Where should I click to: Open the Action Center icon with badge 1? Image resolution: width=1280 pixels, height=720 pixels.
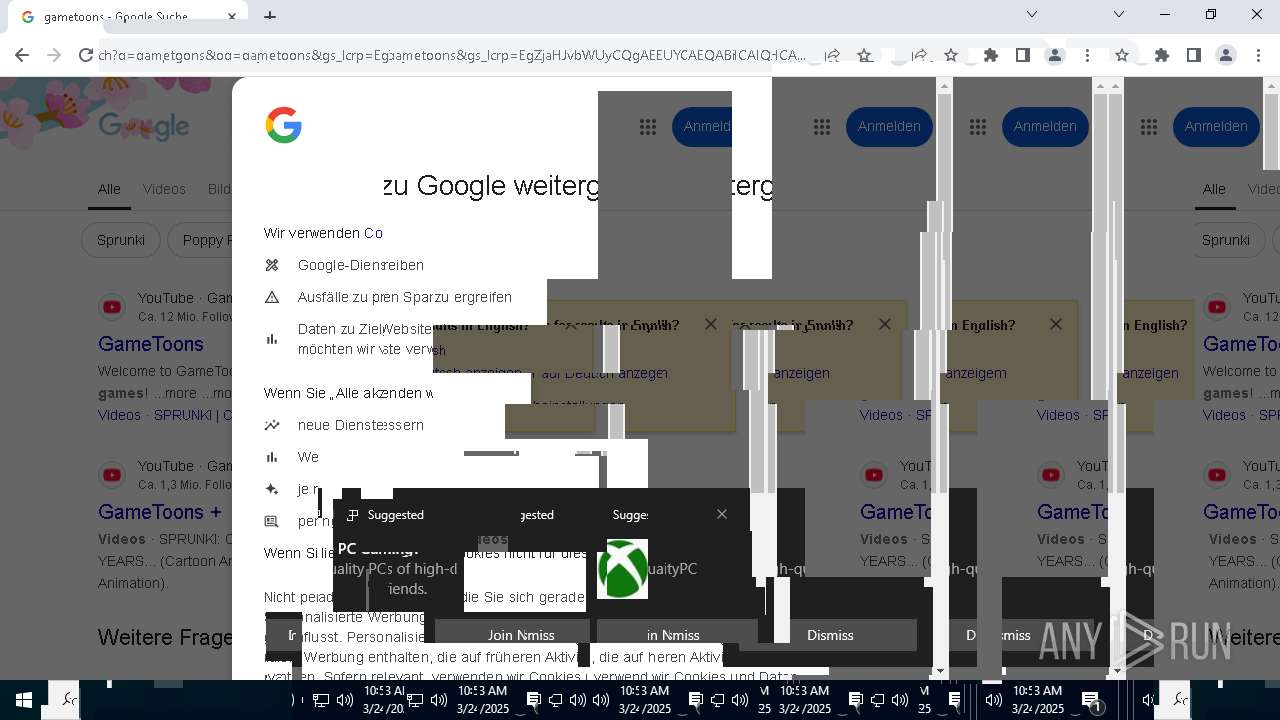[x=1091, y=701]
